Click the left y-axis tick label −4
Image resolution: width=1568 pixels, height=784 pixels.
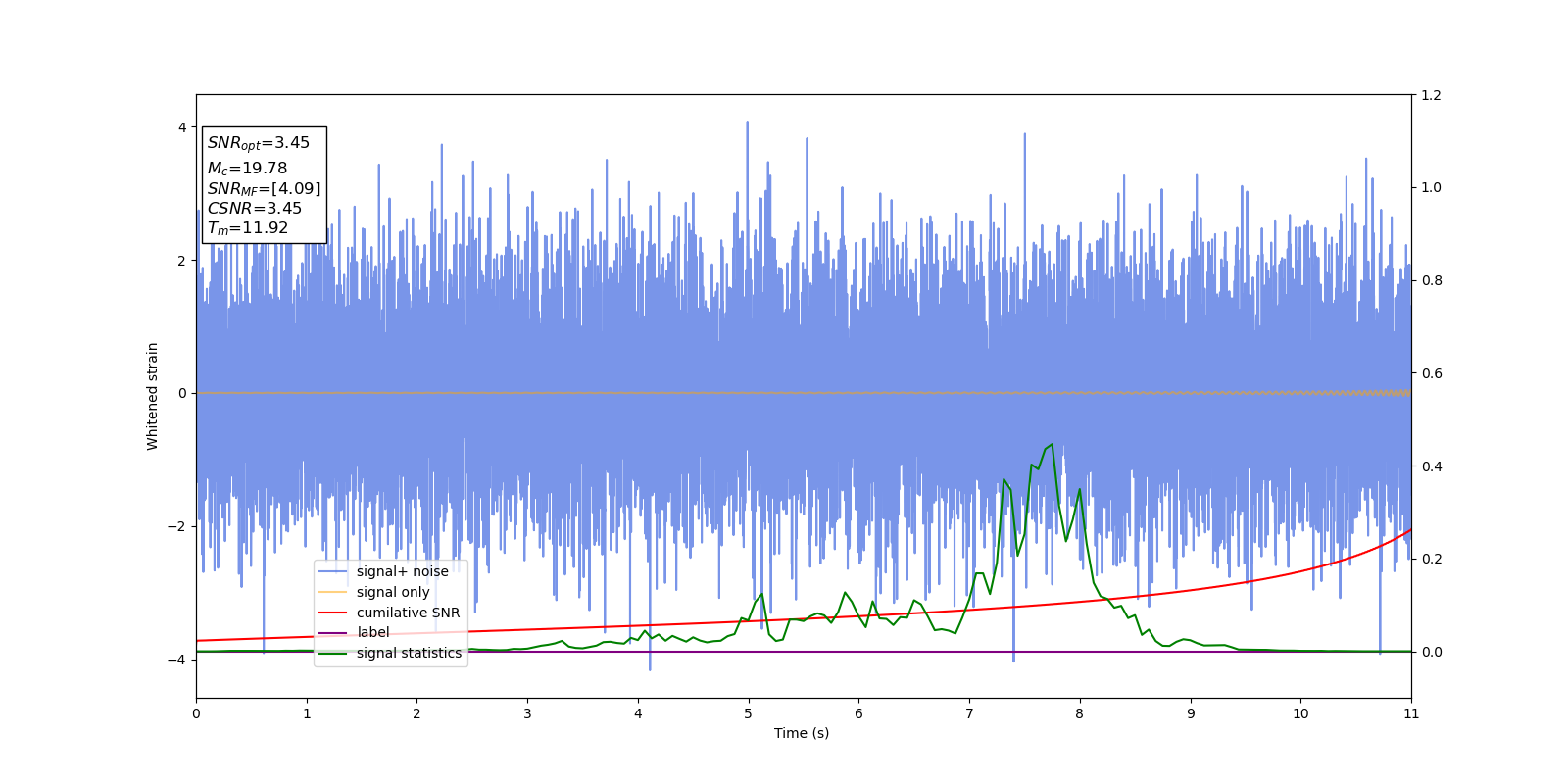(177, 660)
